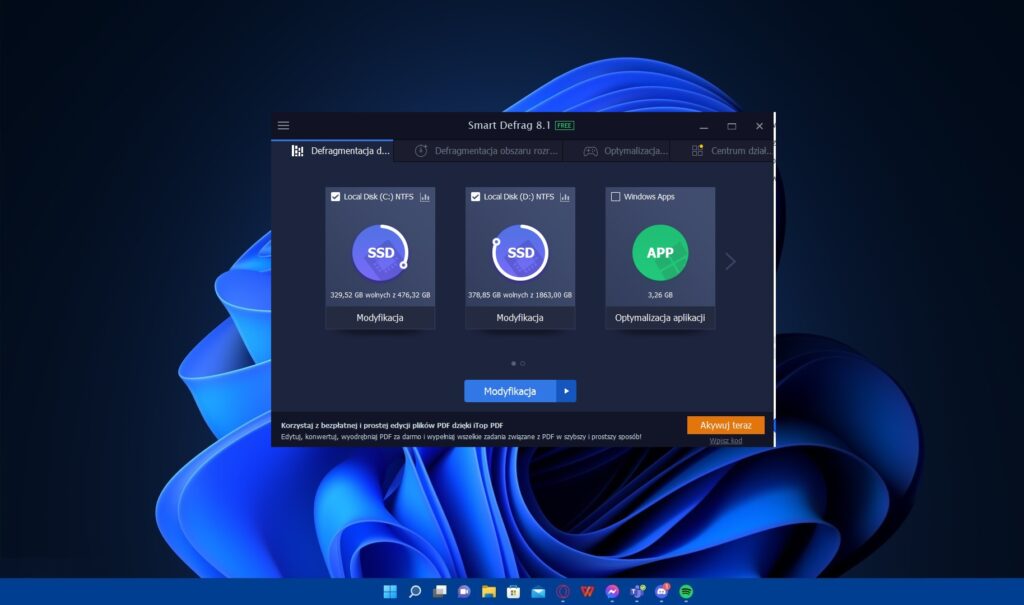The width and height of the screenshot is (1024, 605).
Task: Click the boot-time defrag clock icon
Action: (421, 151)
